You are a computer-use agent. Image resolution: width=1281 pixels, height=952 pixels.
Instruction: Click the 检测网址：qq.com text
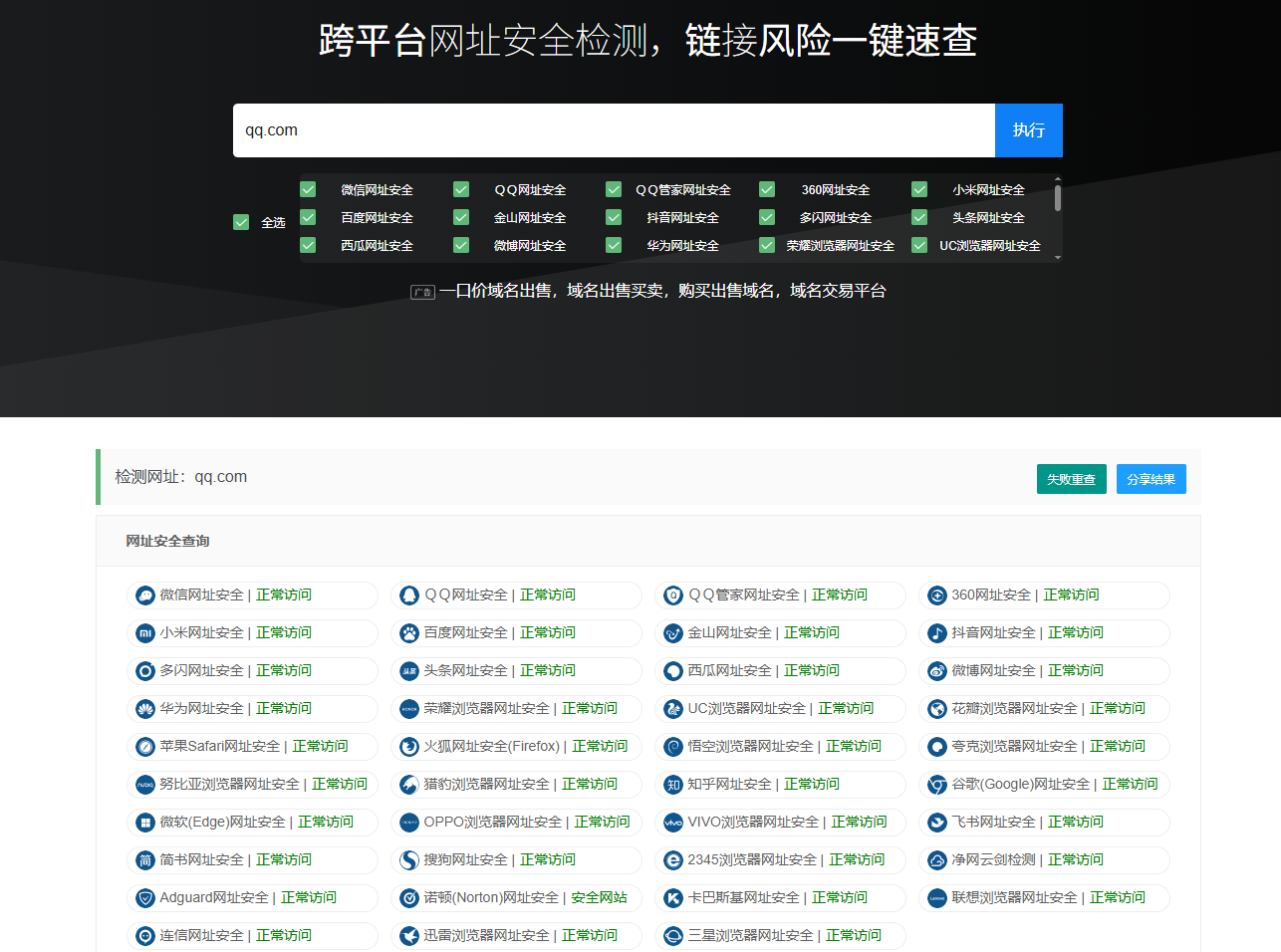click(181, 477)
